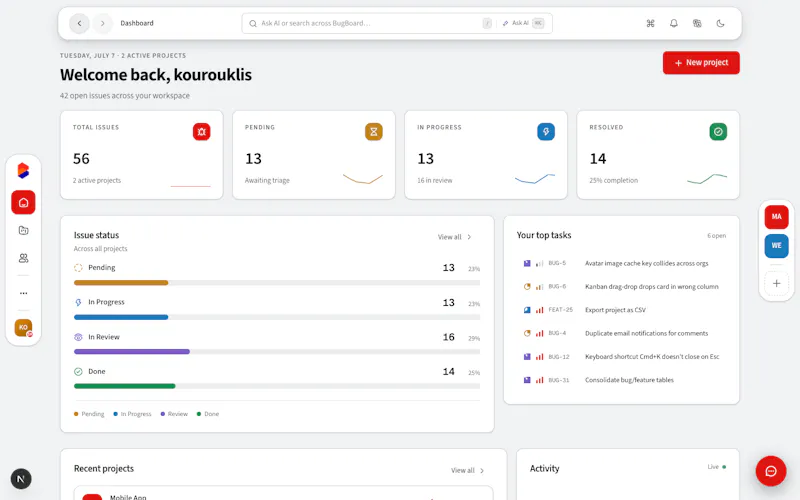
Task: Click the chevron next to Issue status View all
Action: 469,237
